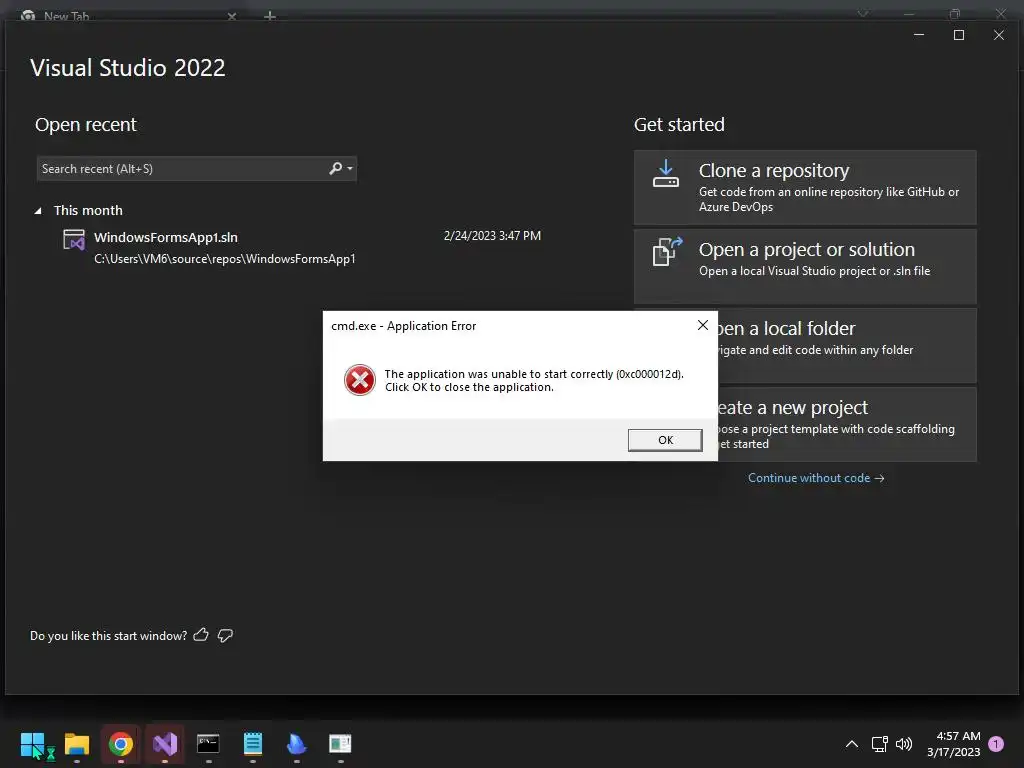
Task: Choose Clone a repository
Action: click(x=805, y=187)
